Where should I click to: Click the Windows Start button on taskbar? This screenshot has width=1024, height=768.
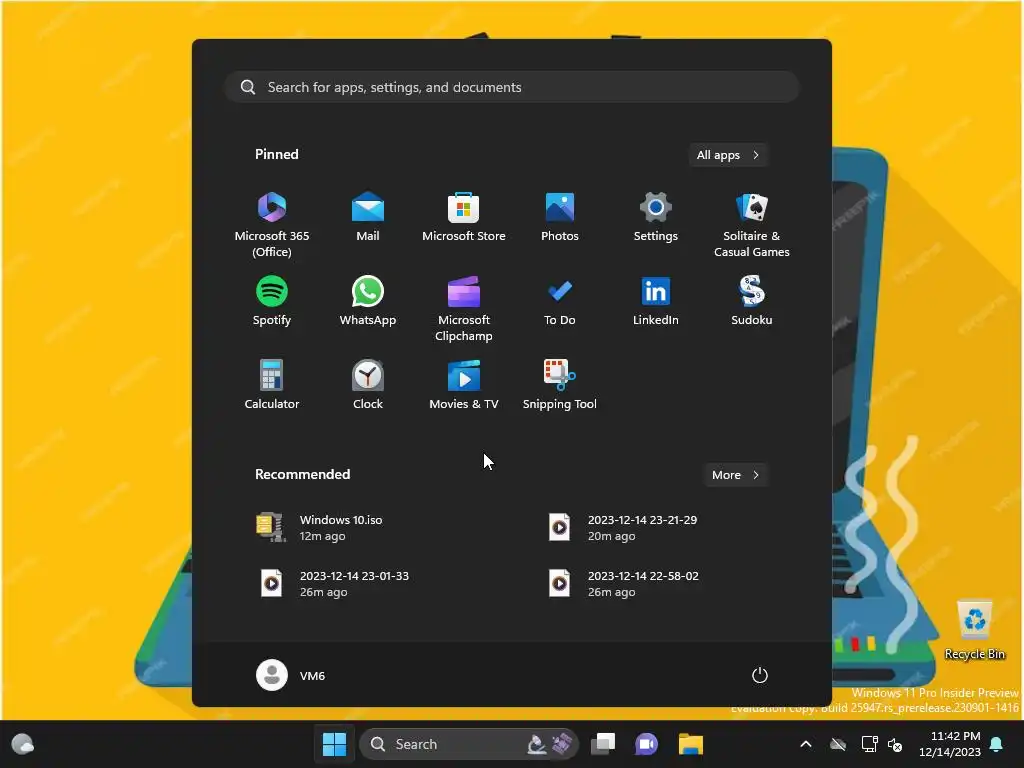pos(334,744)
